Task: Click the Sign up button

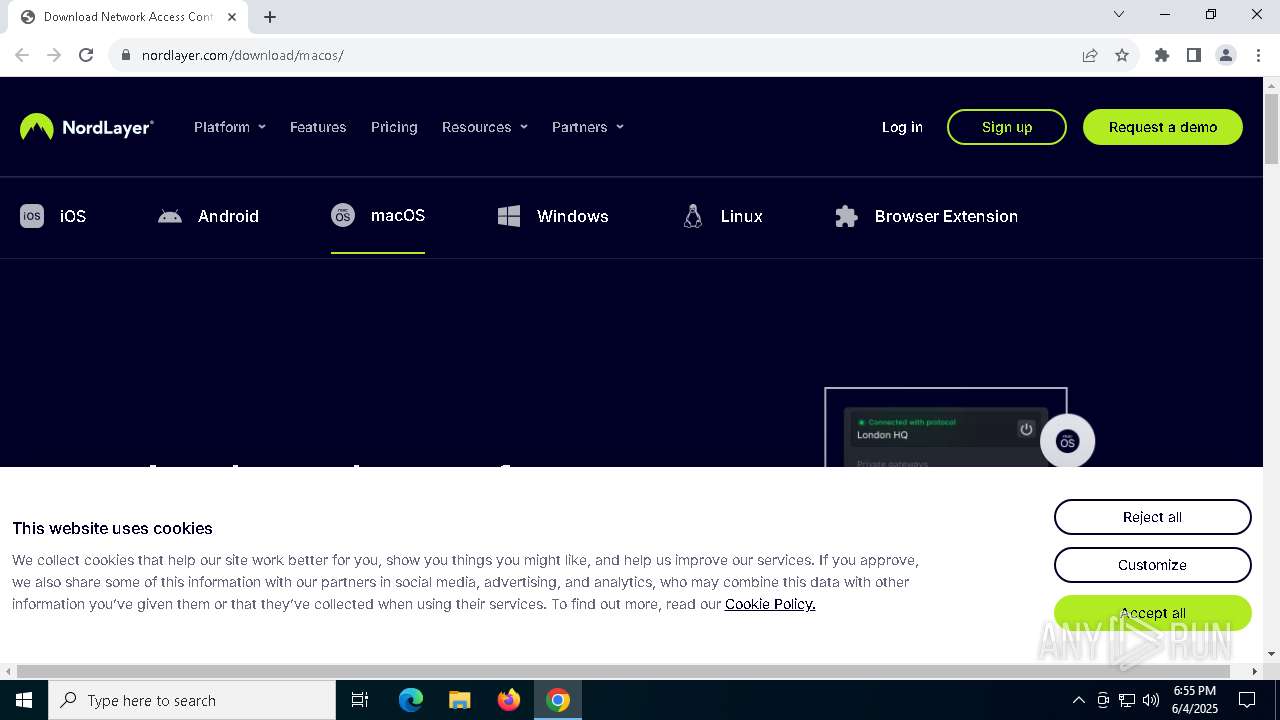Action: tap(1007, 127)
